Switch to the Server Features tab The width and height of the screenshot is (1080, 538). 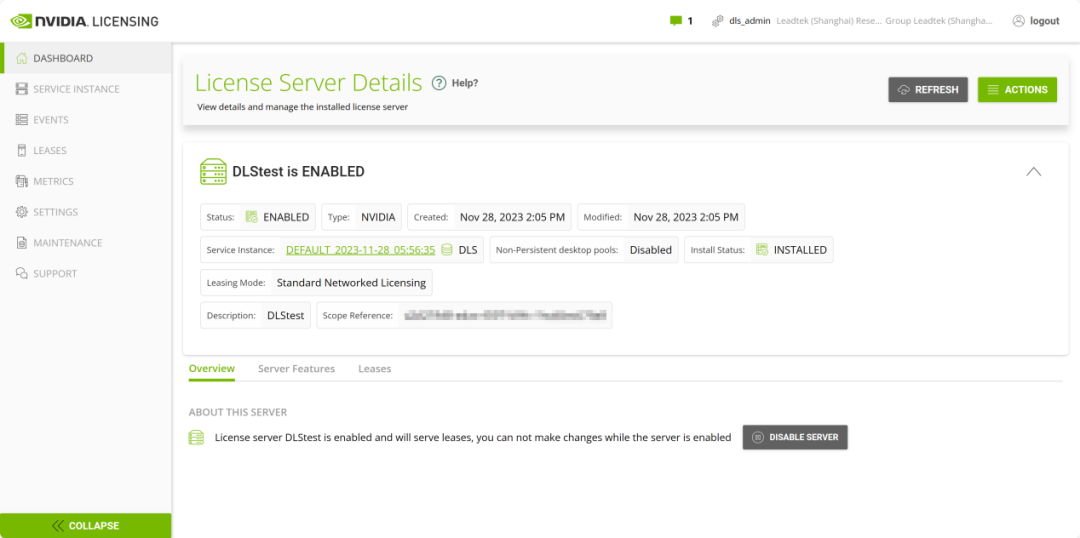(296, 369)
